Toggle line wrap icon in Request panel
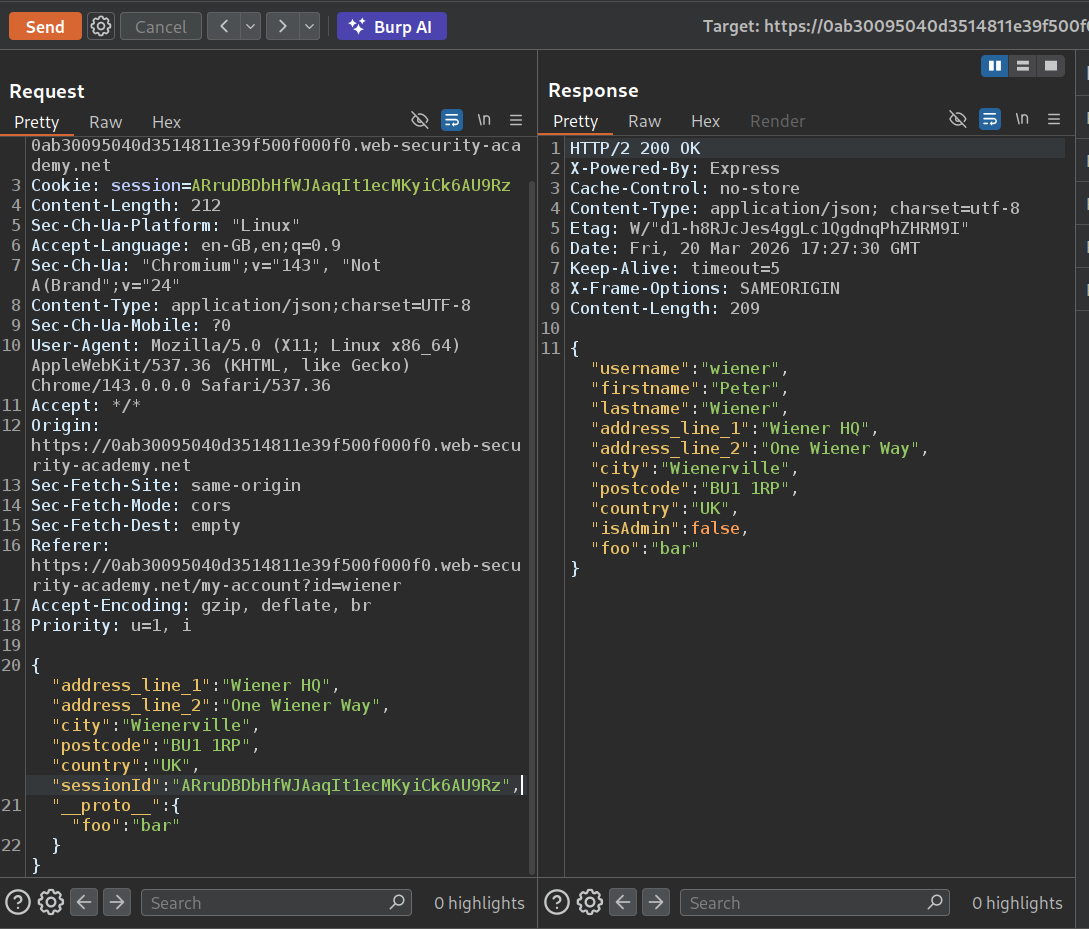Viewport: 1089px width, 929px height. [452, 120]
